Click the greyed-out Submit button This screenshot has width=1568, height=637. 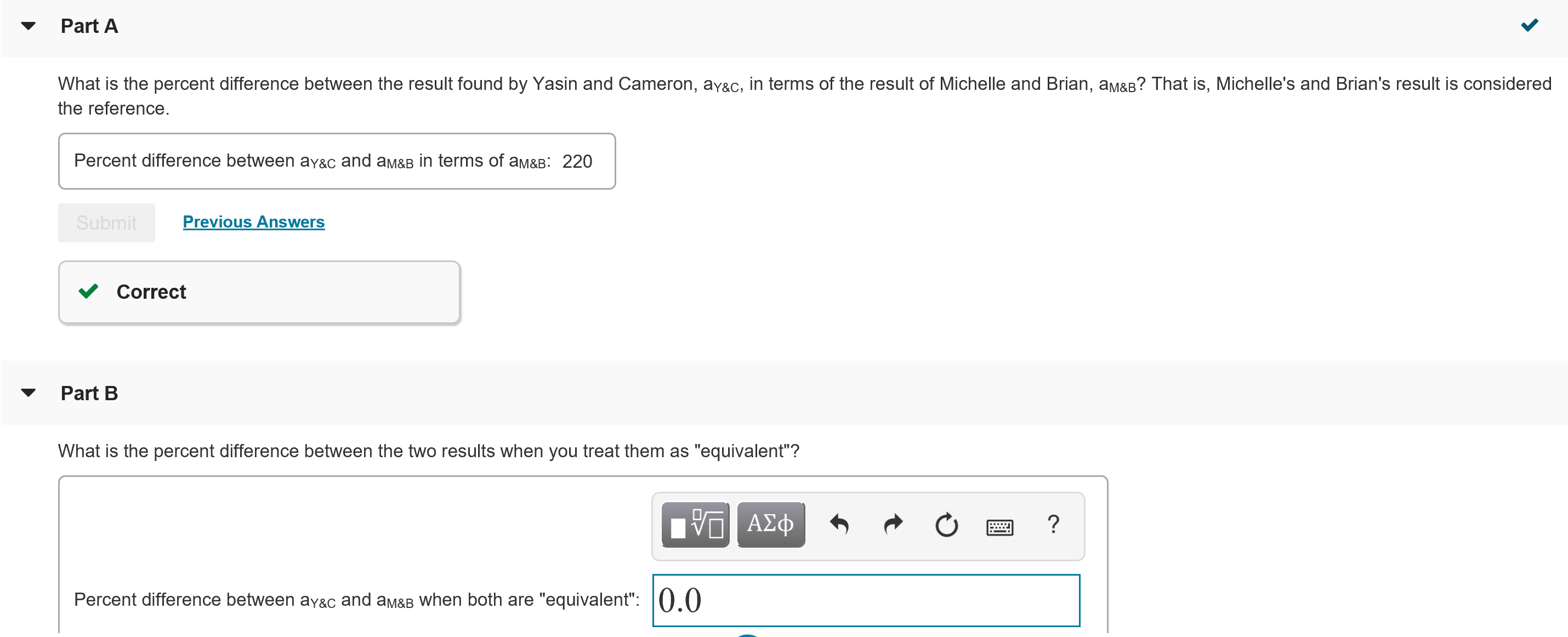pyautogui.click(x=106, y=223)
